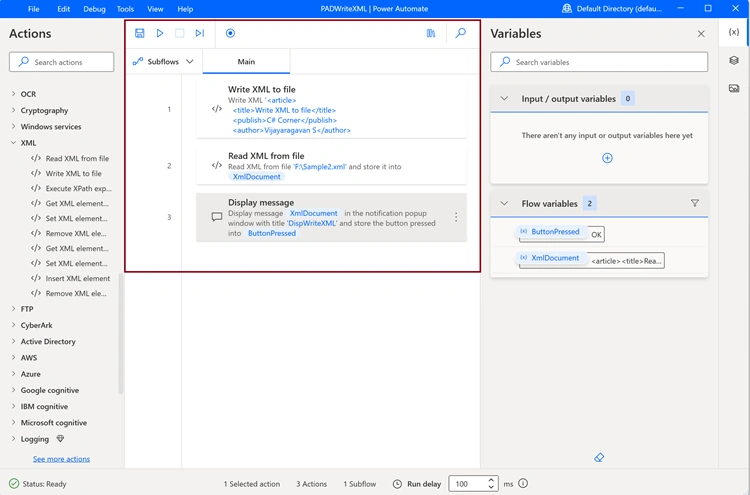This screenshot has width=750, height=495.
Task: Save the flow with the Save icon
Action: [139, 33]
